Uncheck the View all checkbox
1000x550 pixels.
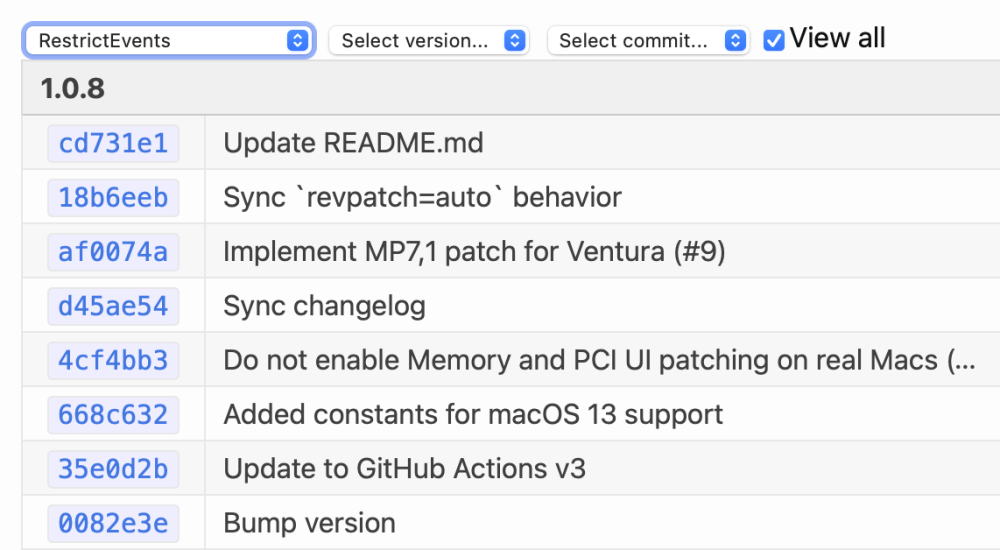(774, 40)
